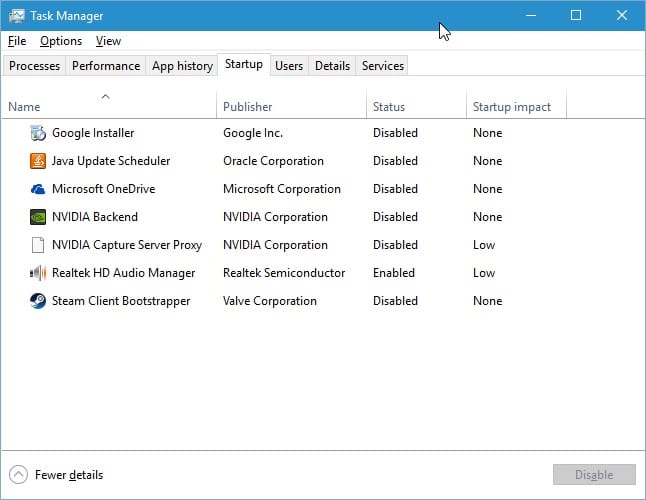Viewport: 646px width, 500px height.
Task: Click NVIDIA Corporation in NVIDIA Backend row
Action: [275, 217]
